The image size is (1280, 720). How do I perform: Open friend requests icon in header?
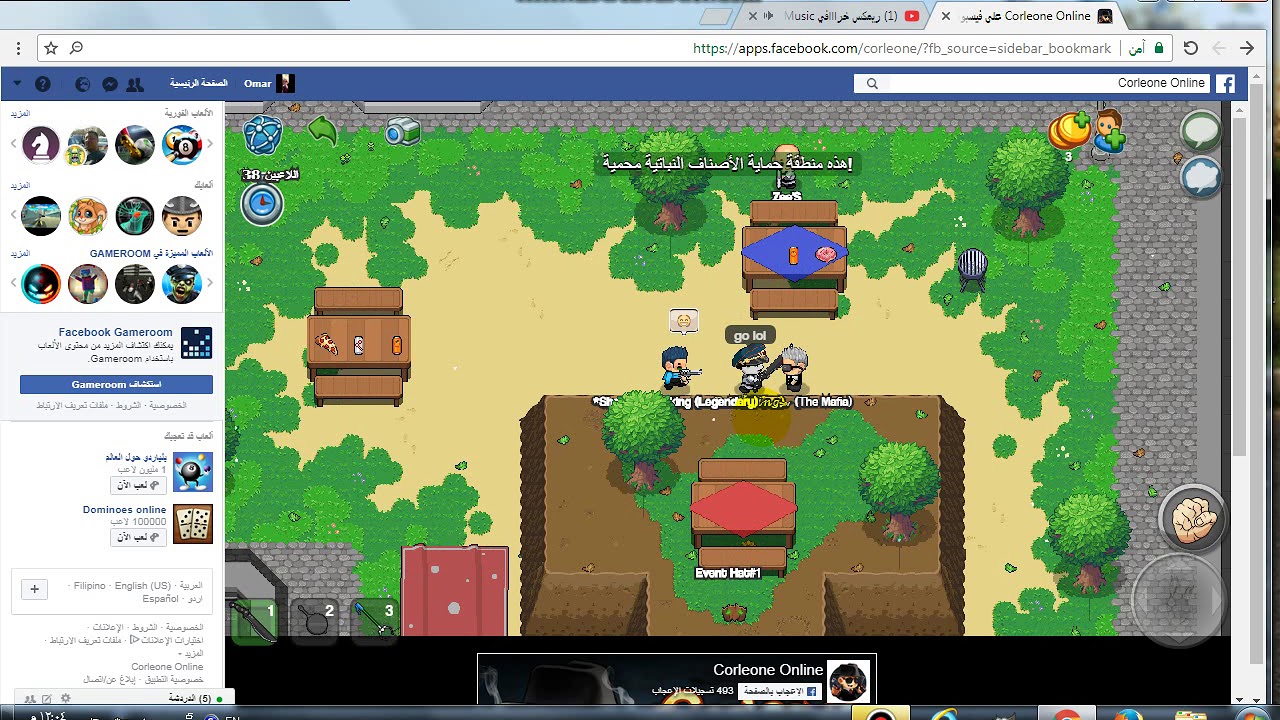(135, 84)
